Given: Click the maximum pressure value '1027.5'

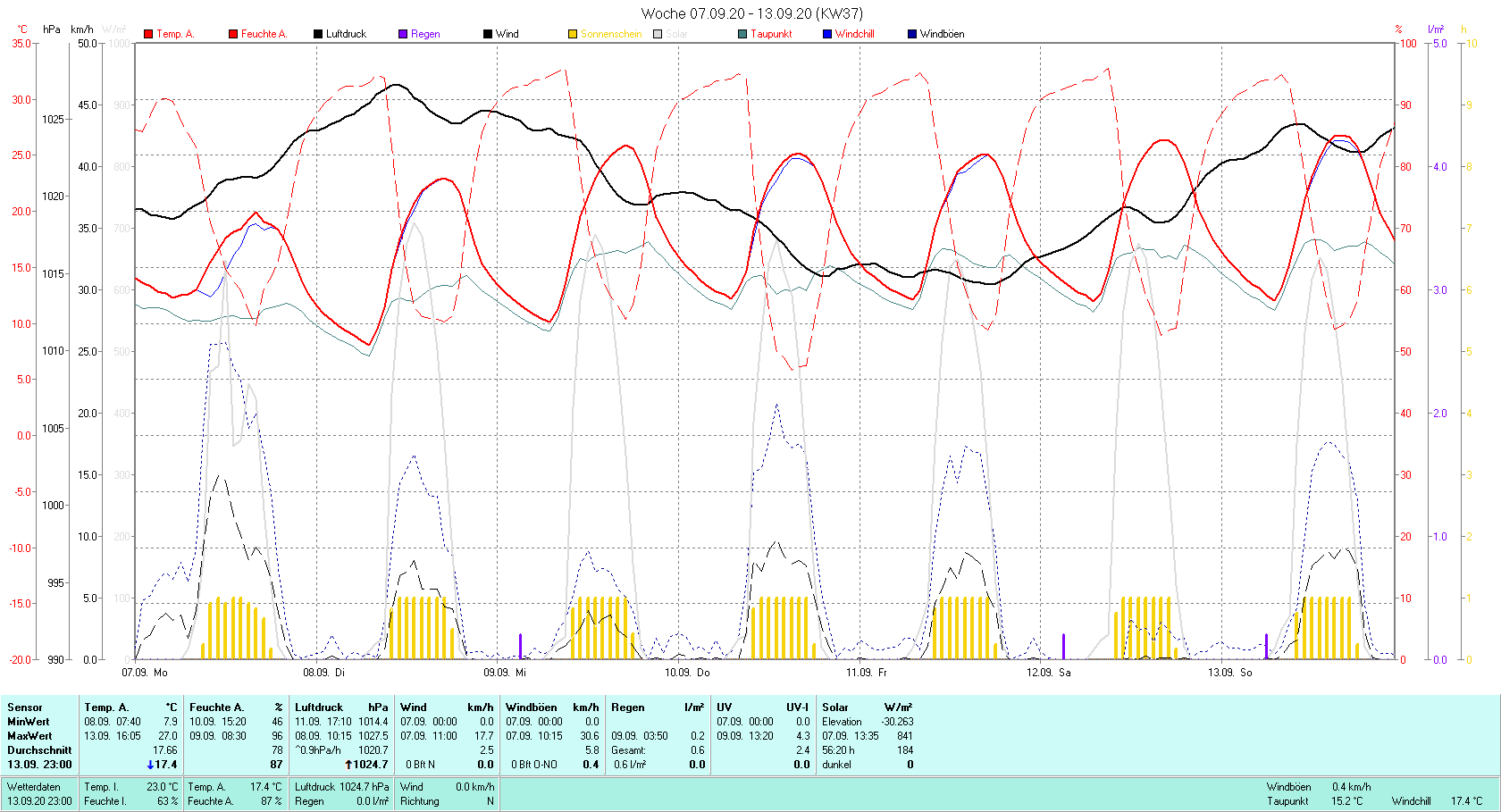Looking at the screenshot, I should click(x=373, y=736).
